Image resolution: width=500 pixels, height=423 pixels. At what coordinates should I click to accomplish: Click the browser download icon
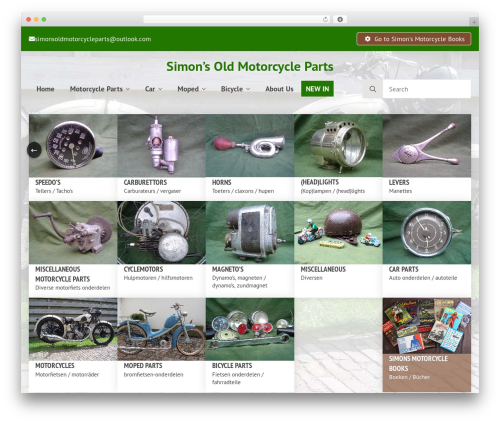pos(340,19)
